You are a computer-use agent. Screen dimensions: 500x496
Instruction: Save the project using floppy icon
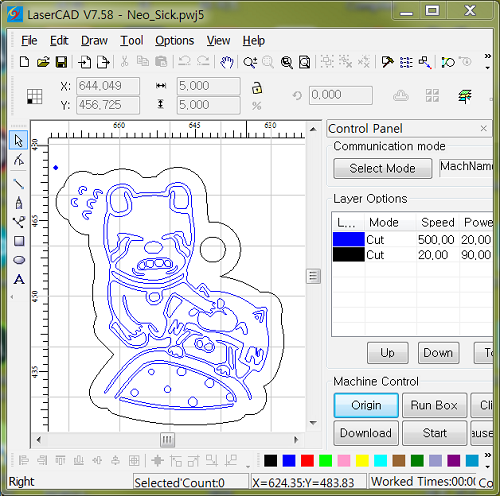coord(61,62)
